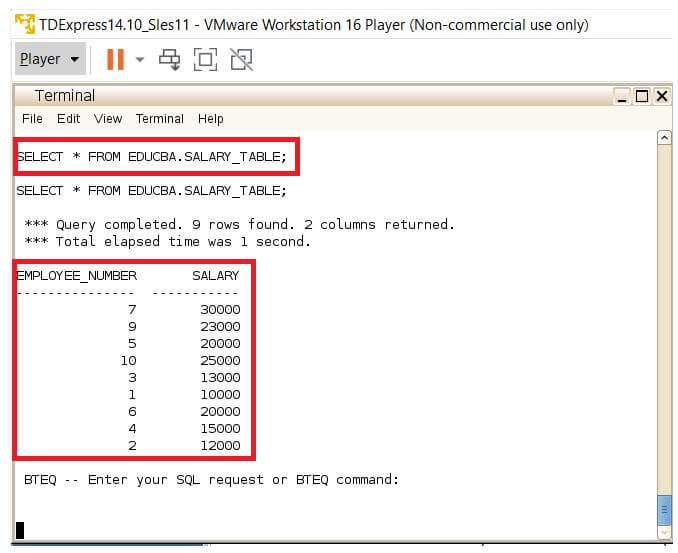Click employee number 10 in results
Image resolution: width=678 pixels, height=553 pixels.
(129, 361)
